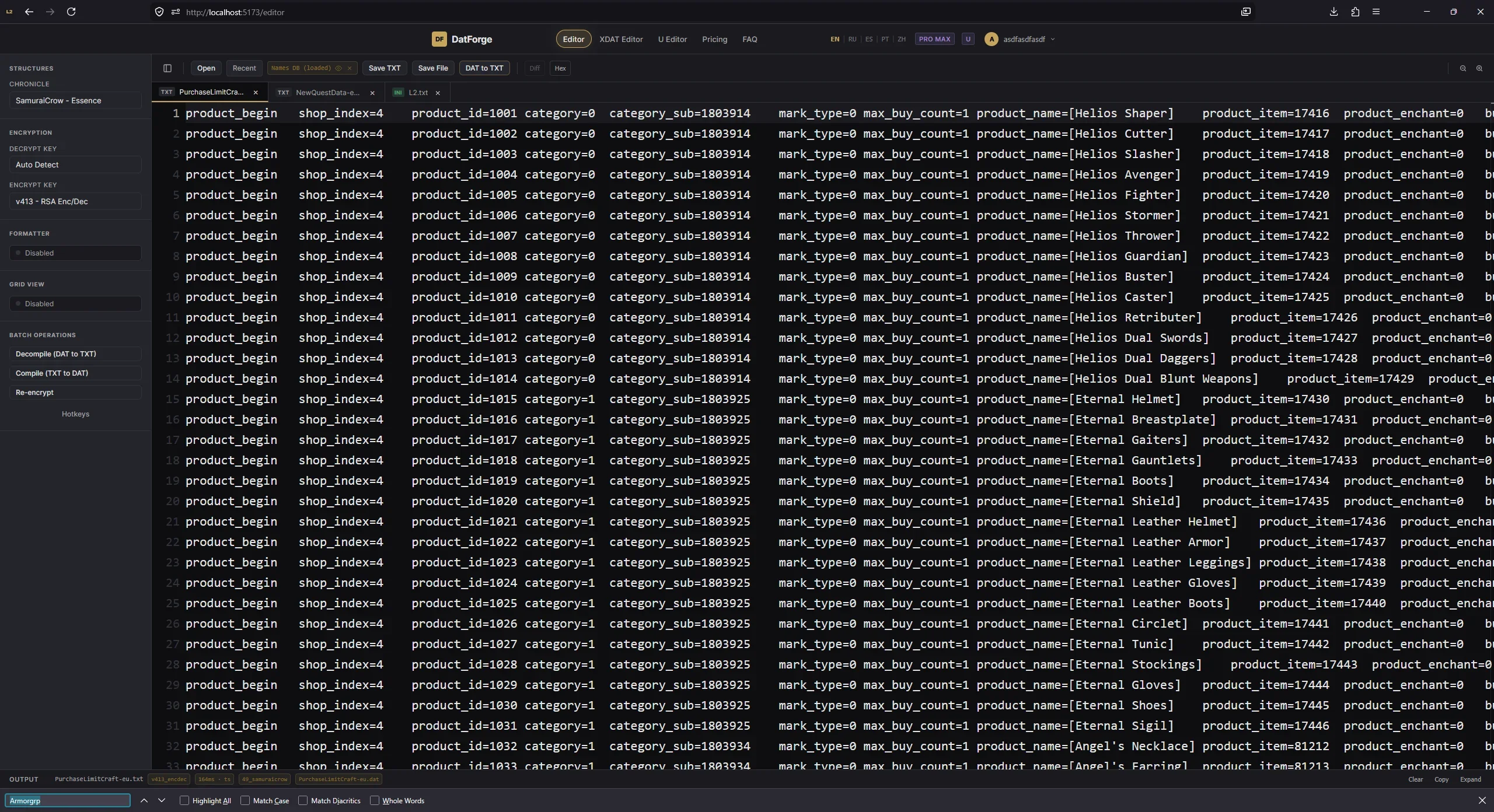The height and width of the screenshot is (812, 1494).
Task: Select the Editor nav item
Action: (x=573, y=39)
